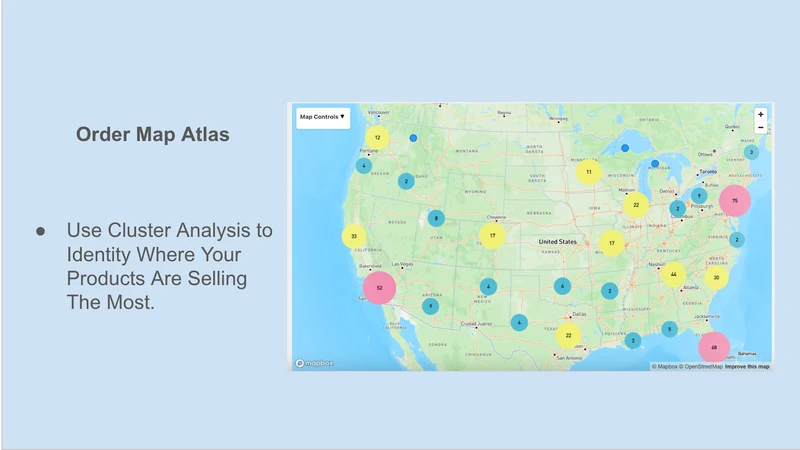This screenshot has height=450, width=800.
Task: Select the blue 3 cluster near Maine
Action: pos(751,152)
